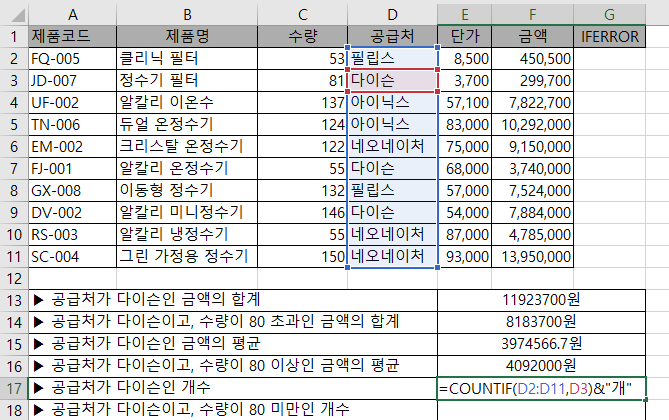Select column C header
This screenshot has width=669, height=420.
click(303, 15)
